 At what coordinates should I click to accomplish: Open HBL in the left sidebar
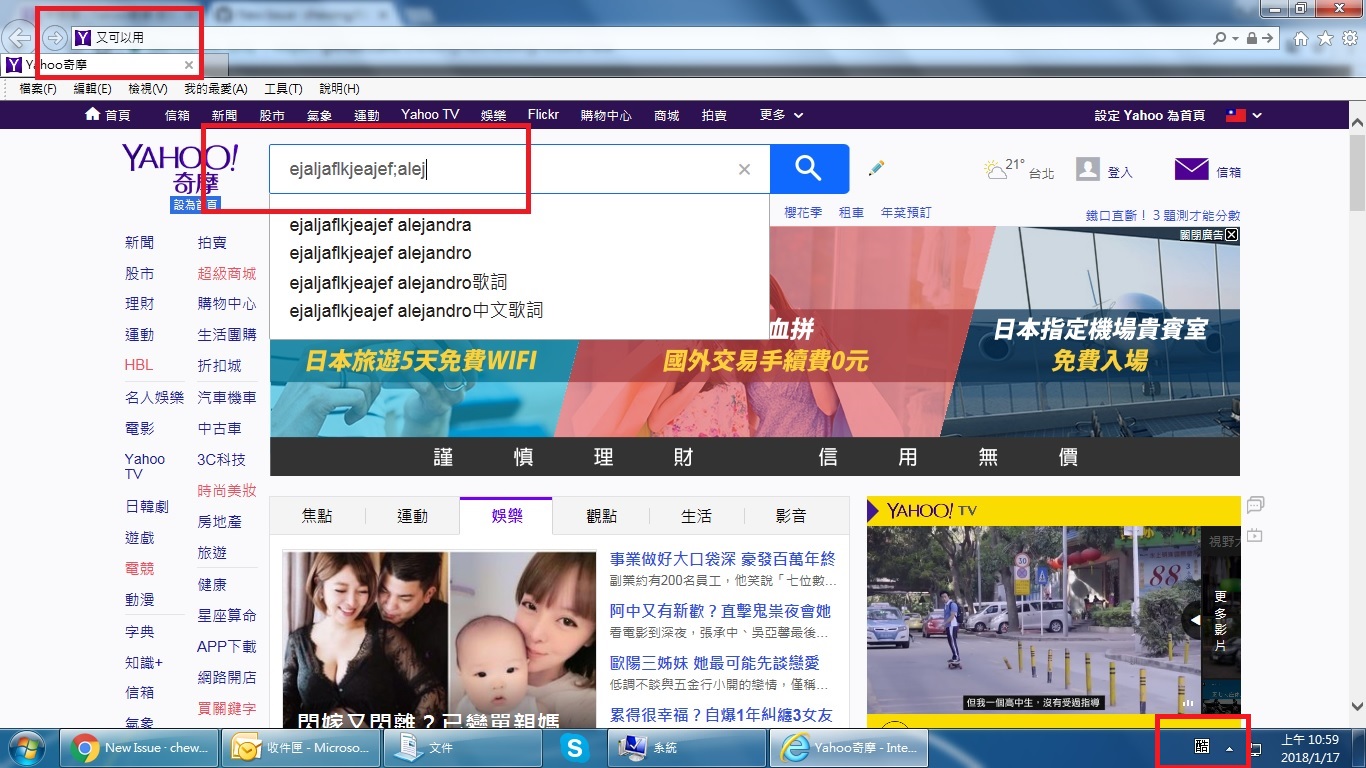(x=139, y=365)
